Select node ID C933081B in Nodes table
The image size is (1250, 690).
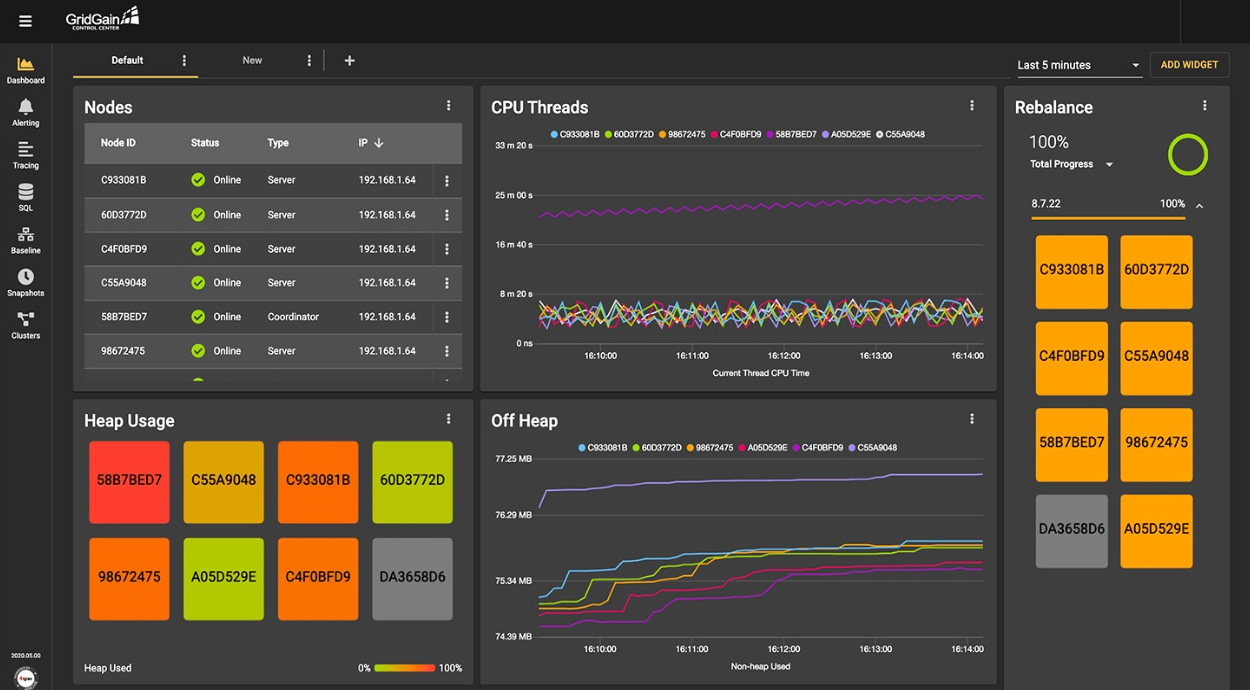(124, 181)
